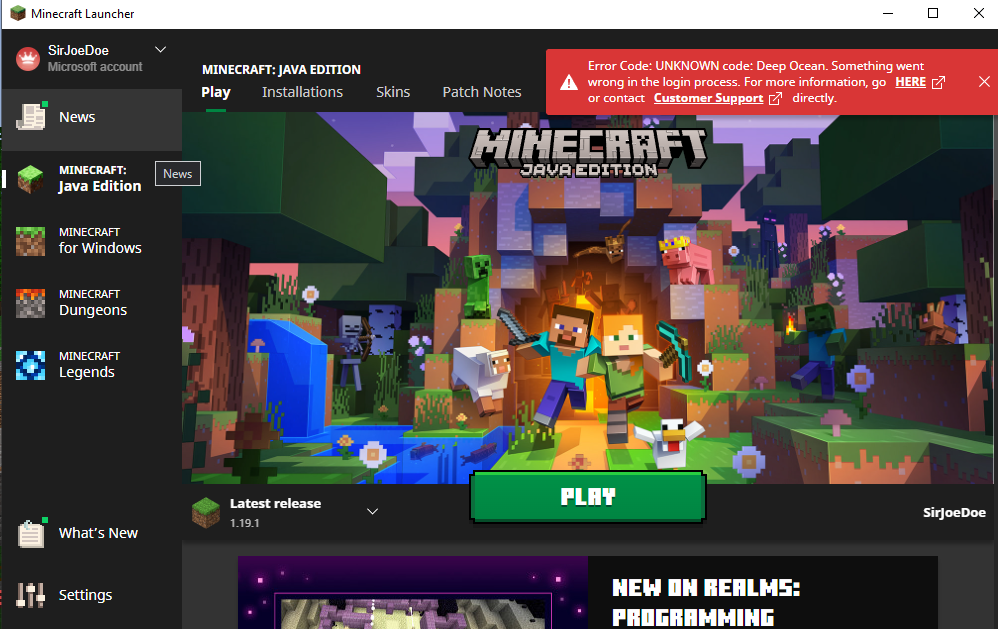Click the Latest release grass block icon
Screen dimensions: 998x629
click(x=206, y=512)
